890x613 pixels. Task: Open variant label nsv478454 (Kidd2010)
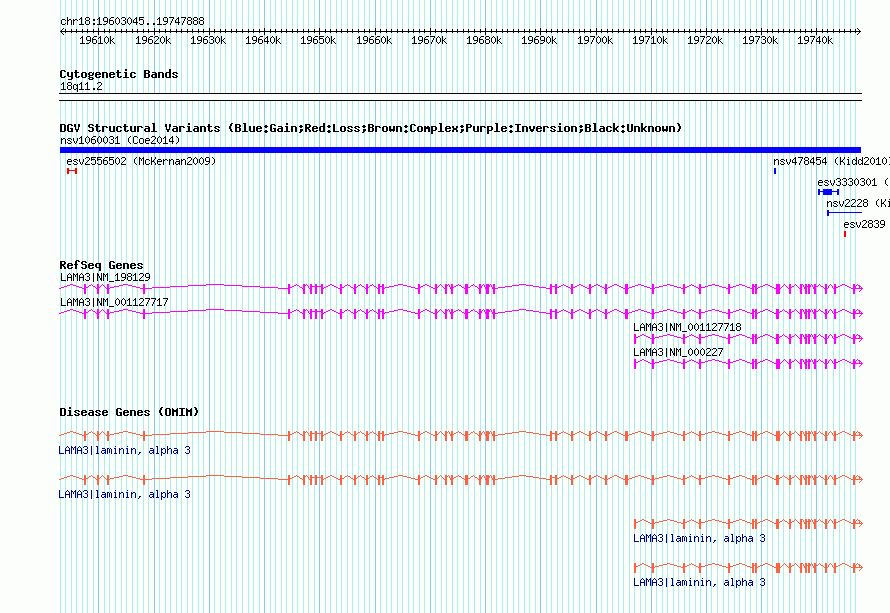coord(831,161)
